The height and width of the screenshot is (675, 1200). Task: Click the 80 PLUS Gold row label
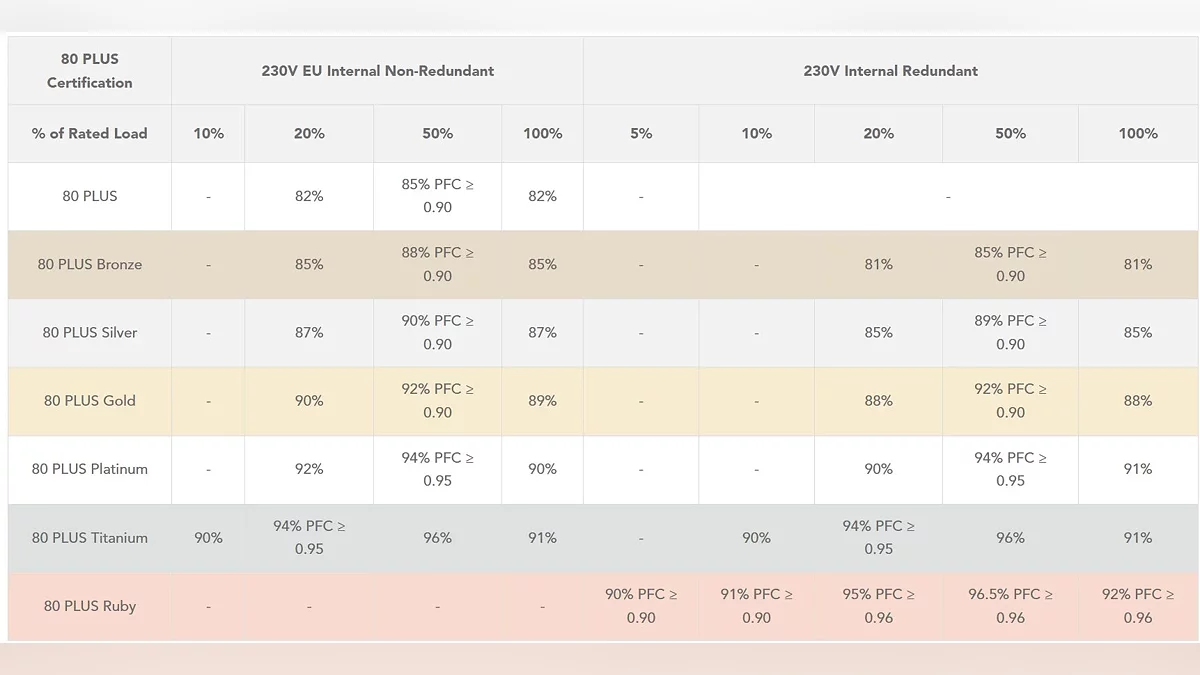click(90, 401)
